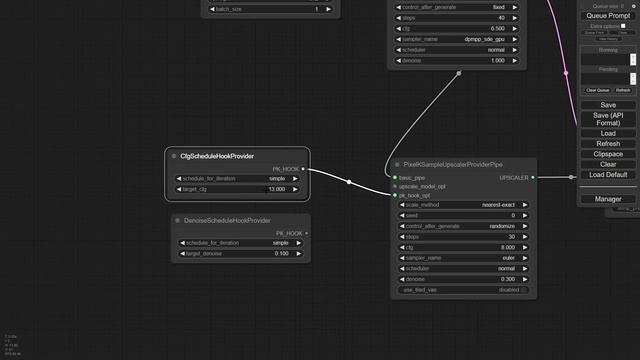Click Load Default
The image size is (640, 360).
pos(608,175)
